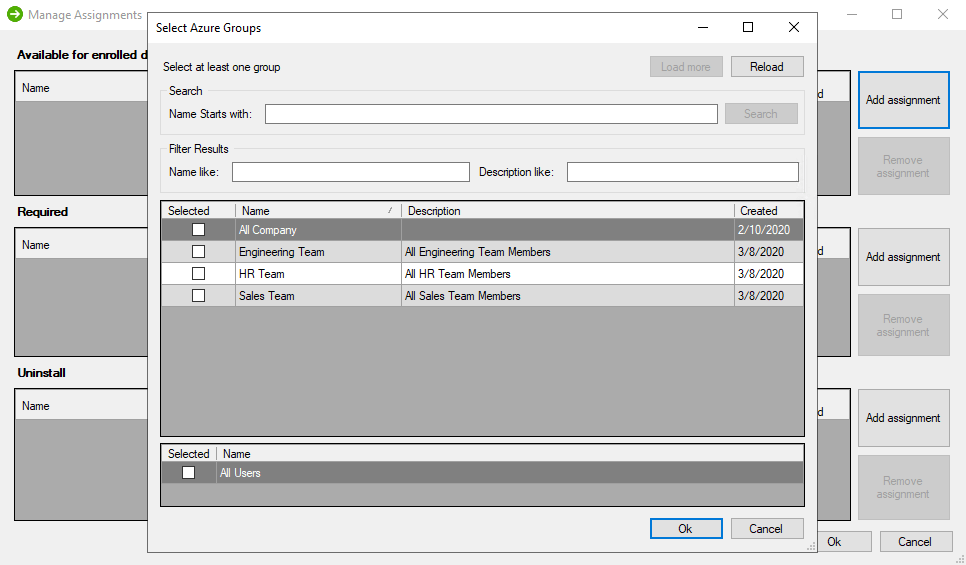Click Engineering Team's '3/8/2020' date cell

(x=768, y=252)
